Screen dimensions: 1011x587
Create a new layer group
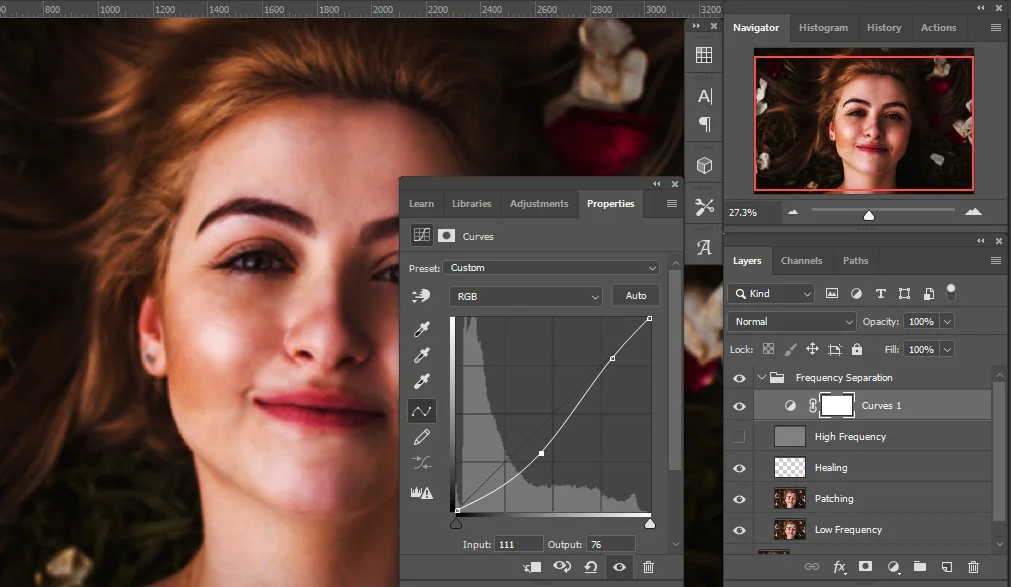(x=920, y=567)
